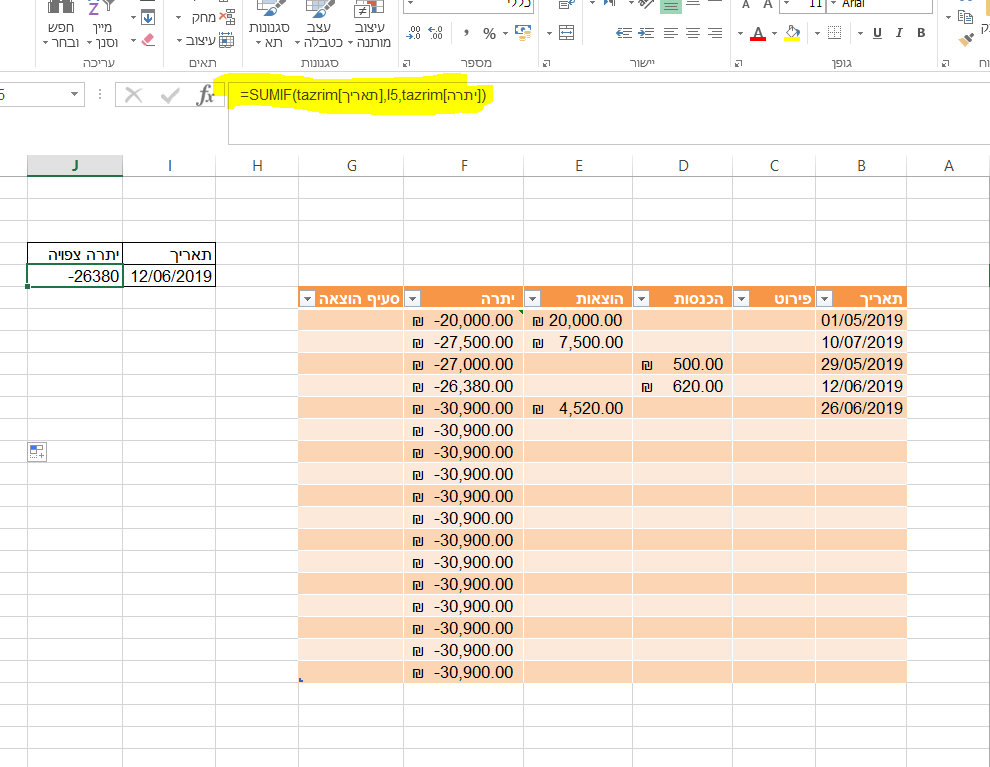Select the cell containing 12/06/2019
990x767 pixels.
(170, 276)
